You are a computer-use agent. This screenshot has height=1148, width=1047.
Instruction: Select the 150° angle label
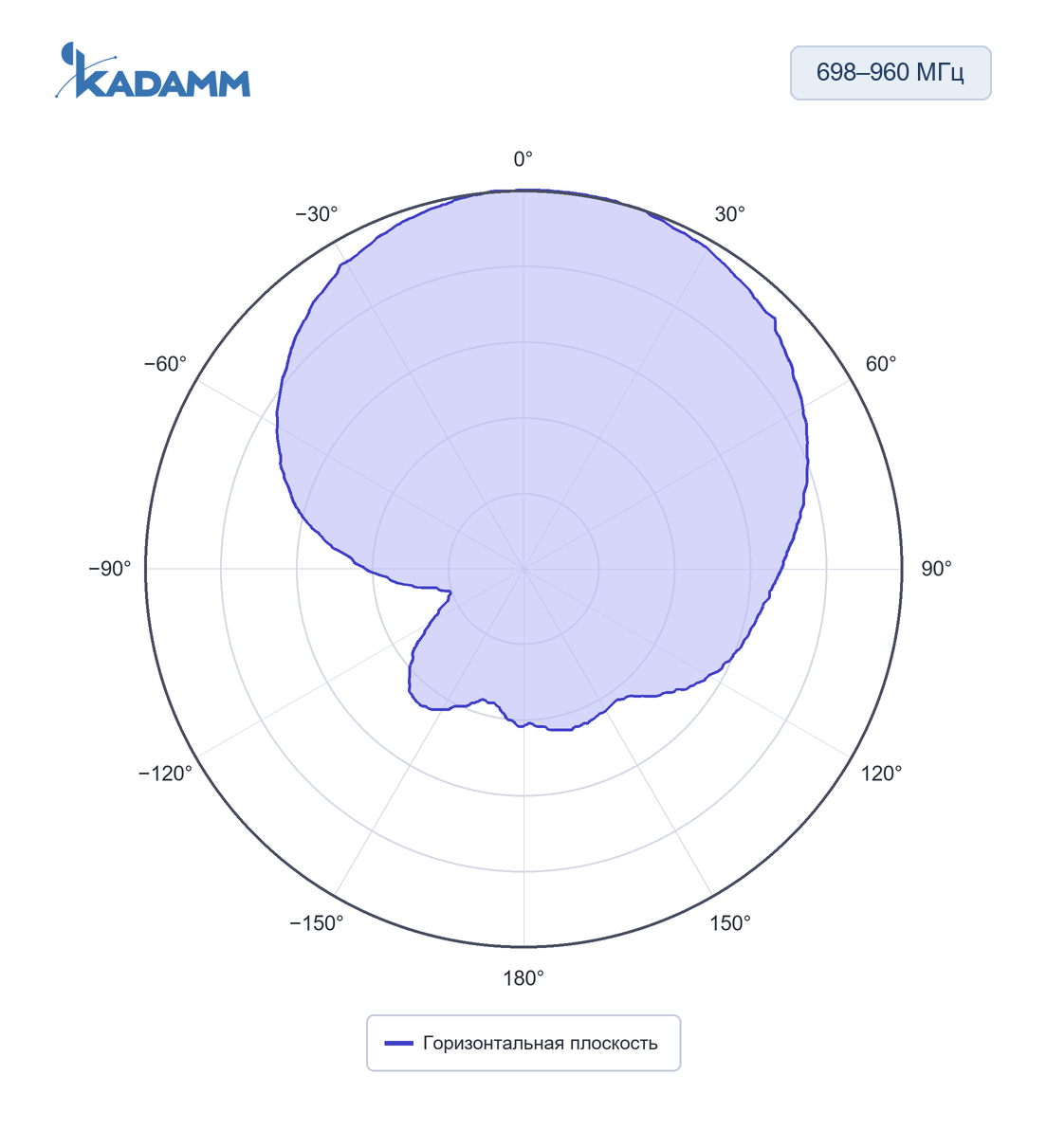pos(730,923)
